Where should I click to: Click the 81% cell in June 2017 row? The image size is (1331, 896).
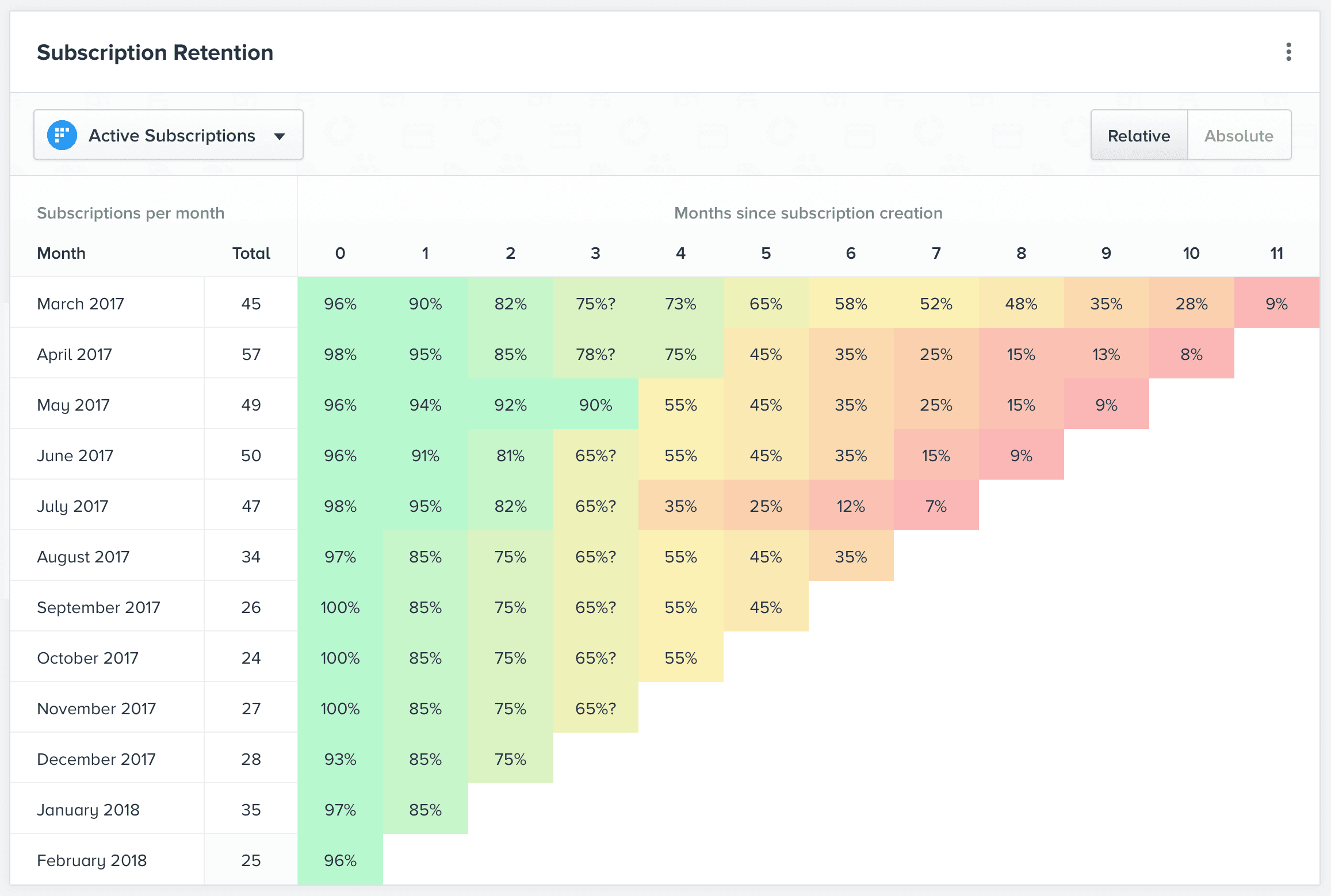[511, 454]
